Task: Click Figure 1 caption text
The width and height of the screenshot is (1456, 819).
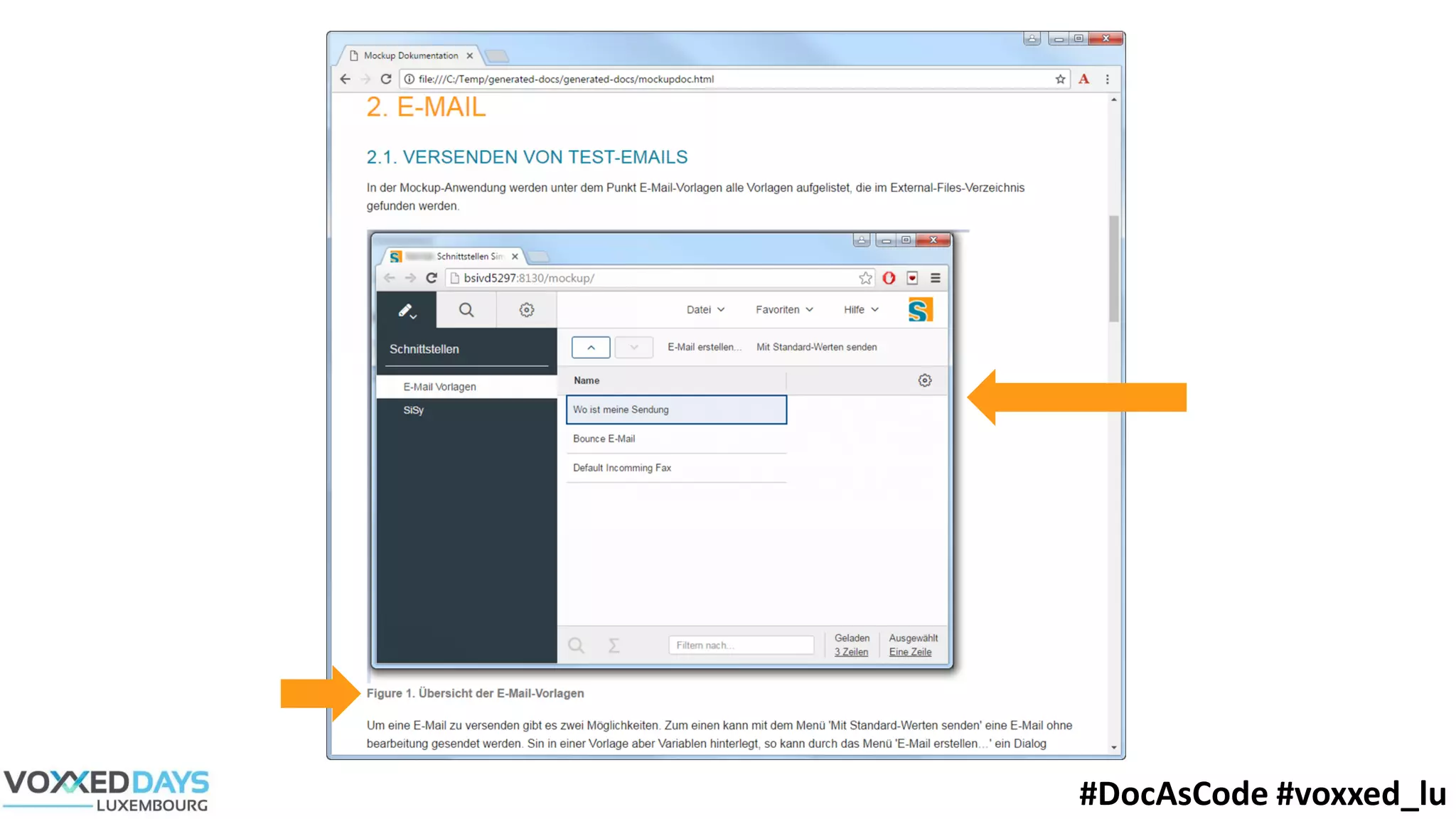Action: pyautogui.click(x=475, y=693)
